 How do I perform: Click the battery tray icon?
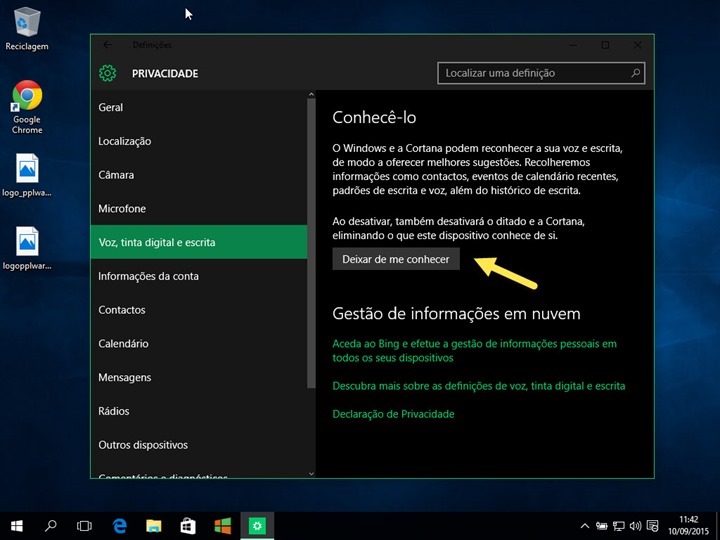(x=602, y=526)
